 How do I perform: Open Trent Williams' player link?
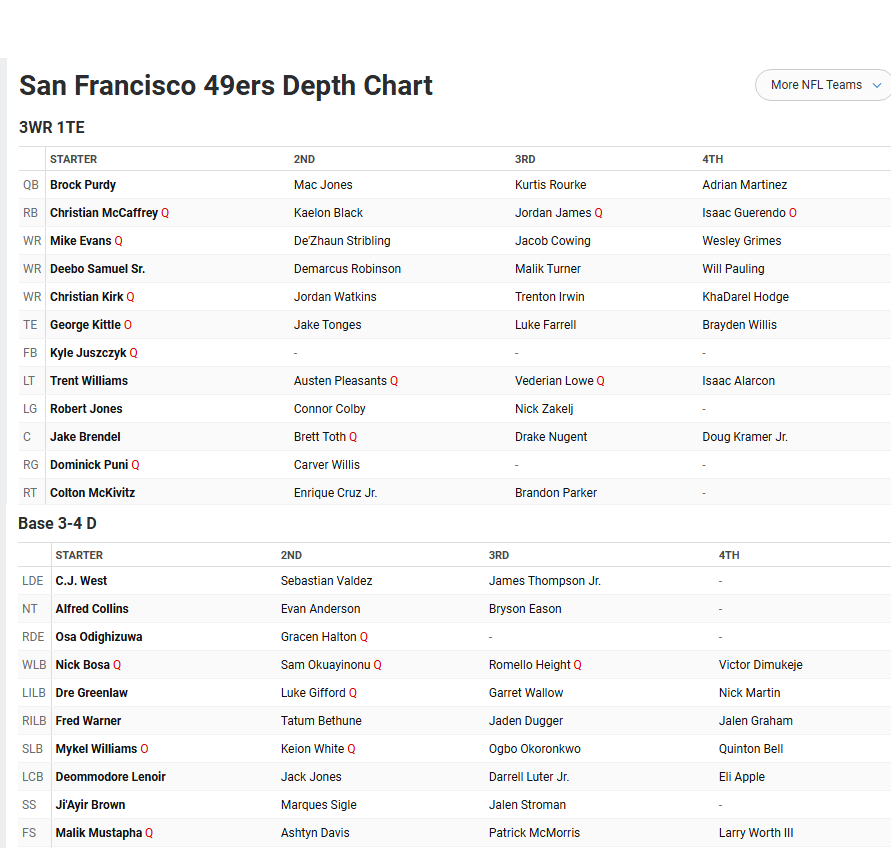pos(89,381)
